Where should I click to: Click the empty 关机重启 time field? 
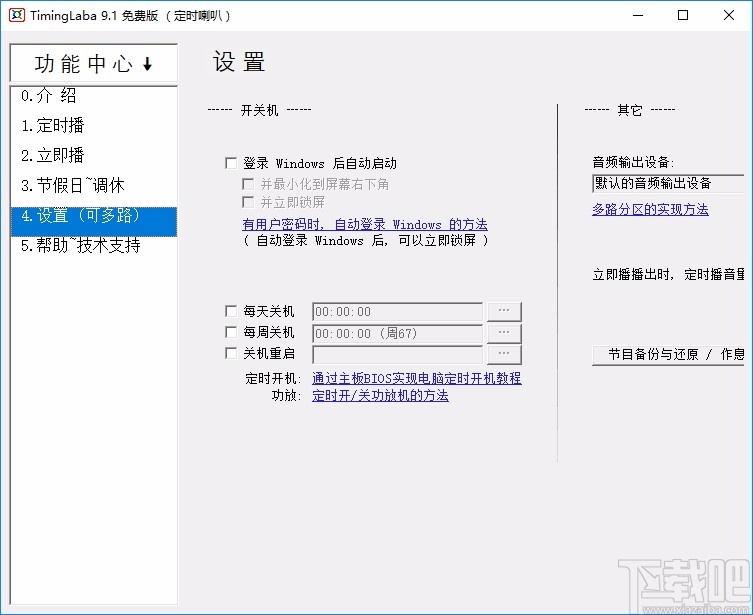[397, 355]
